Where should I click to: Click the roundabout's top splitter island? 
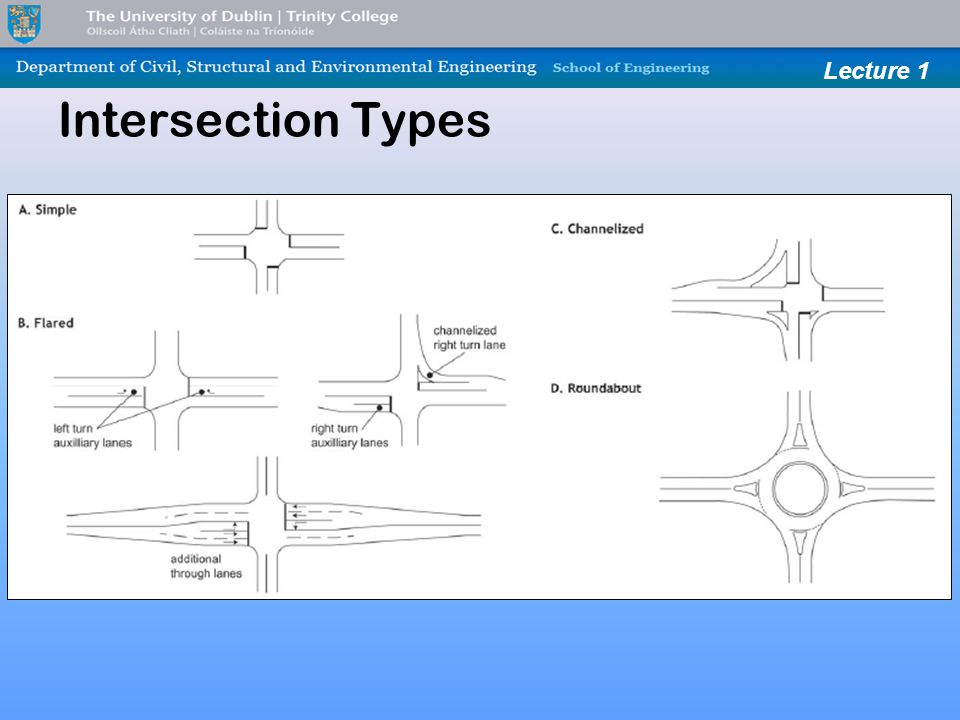pyautogui.click(x=800, y=435)
